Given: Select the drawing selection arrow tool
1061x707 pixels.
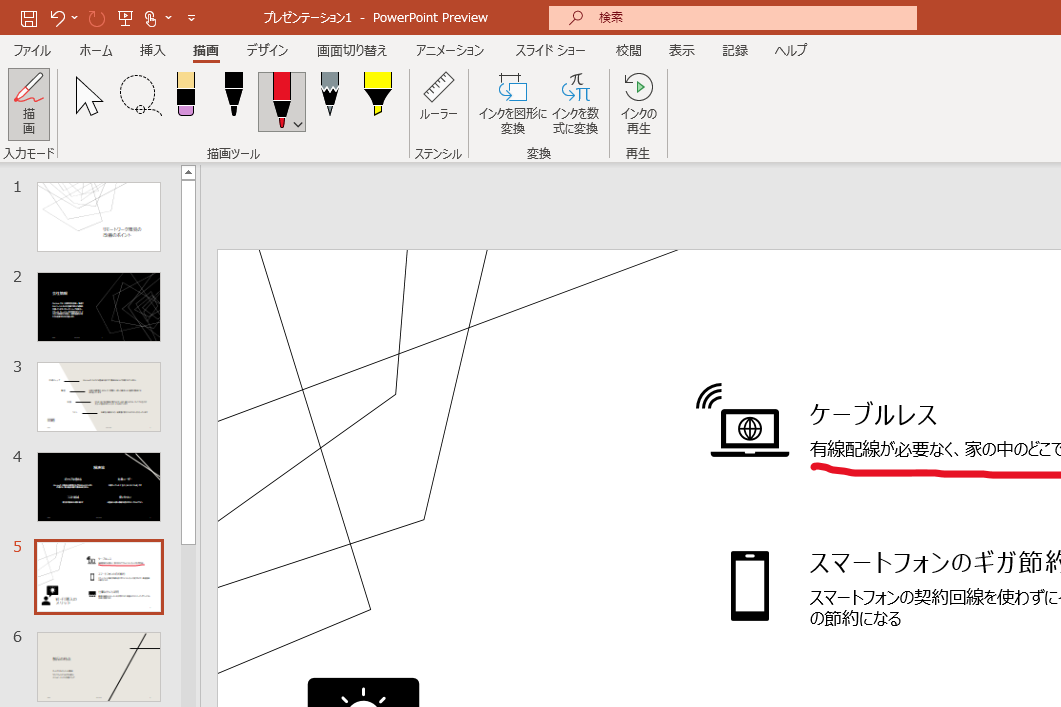Looking at the screenshot, I should tap(87, 95).
